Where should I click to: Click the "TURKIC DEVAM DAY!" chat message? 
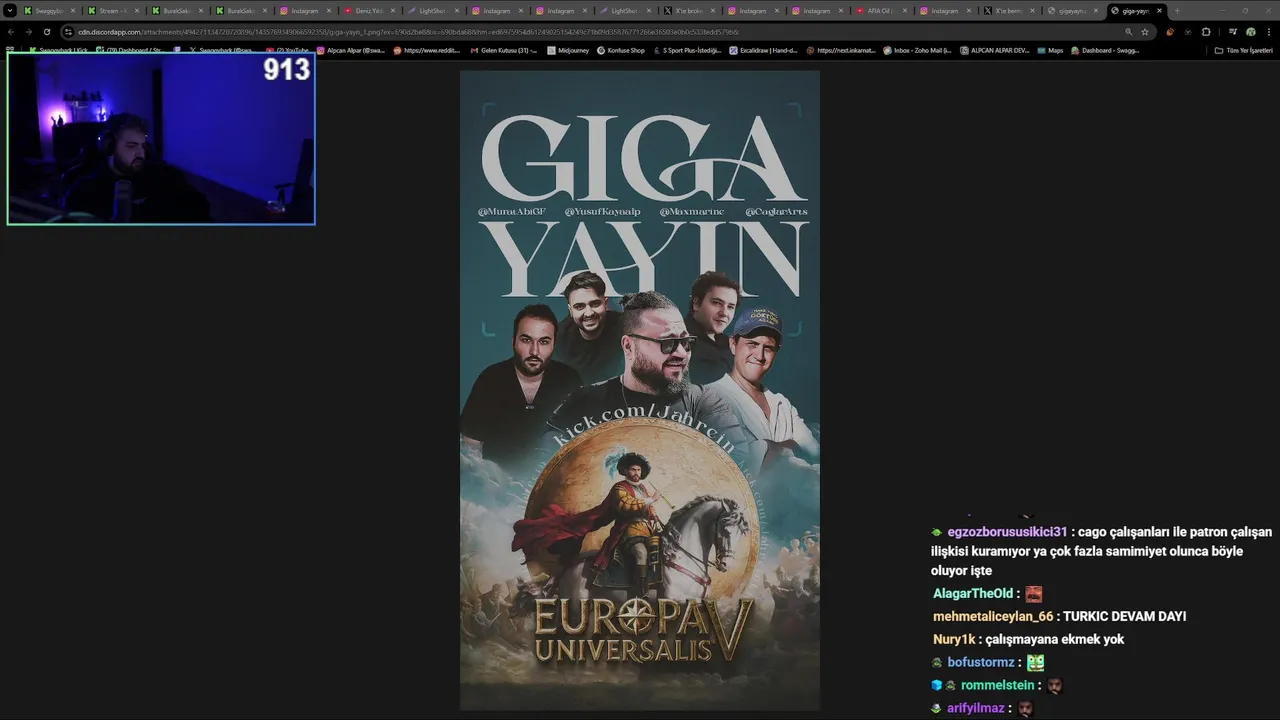(x=1125, y=617)
